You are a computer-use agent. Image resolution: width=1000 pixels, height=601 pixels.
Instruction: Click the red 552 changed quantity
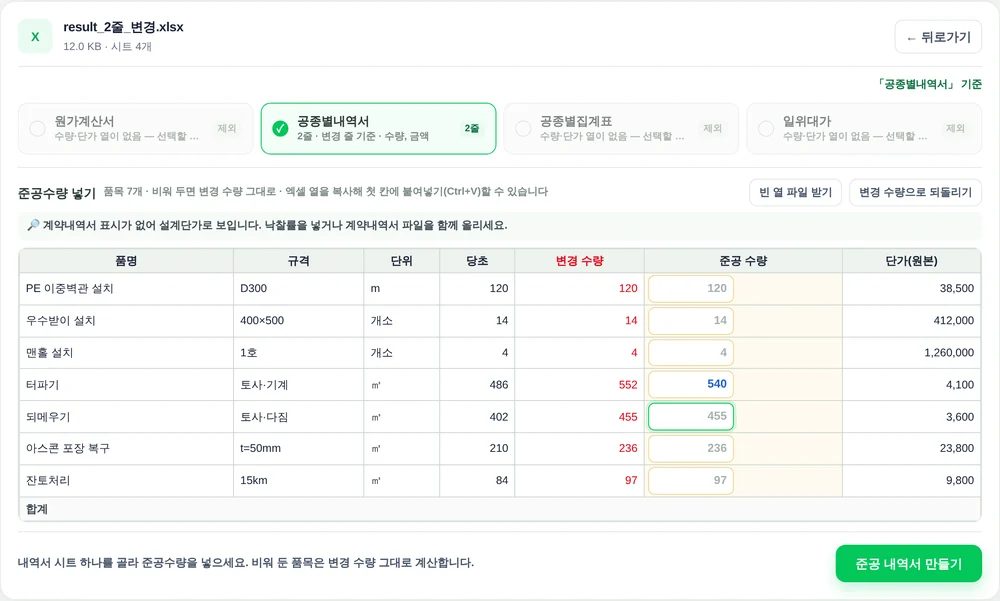(x=628, y=385)
